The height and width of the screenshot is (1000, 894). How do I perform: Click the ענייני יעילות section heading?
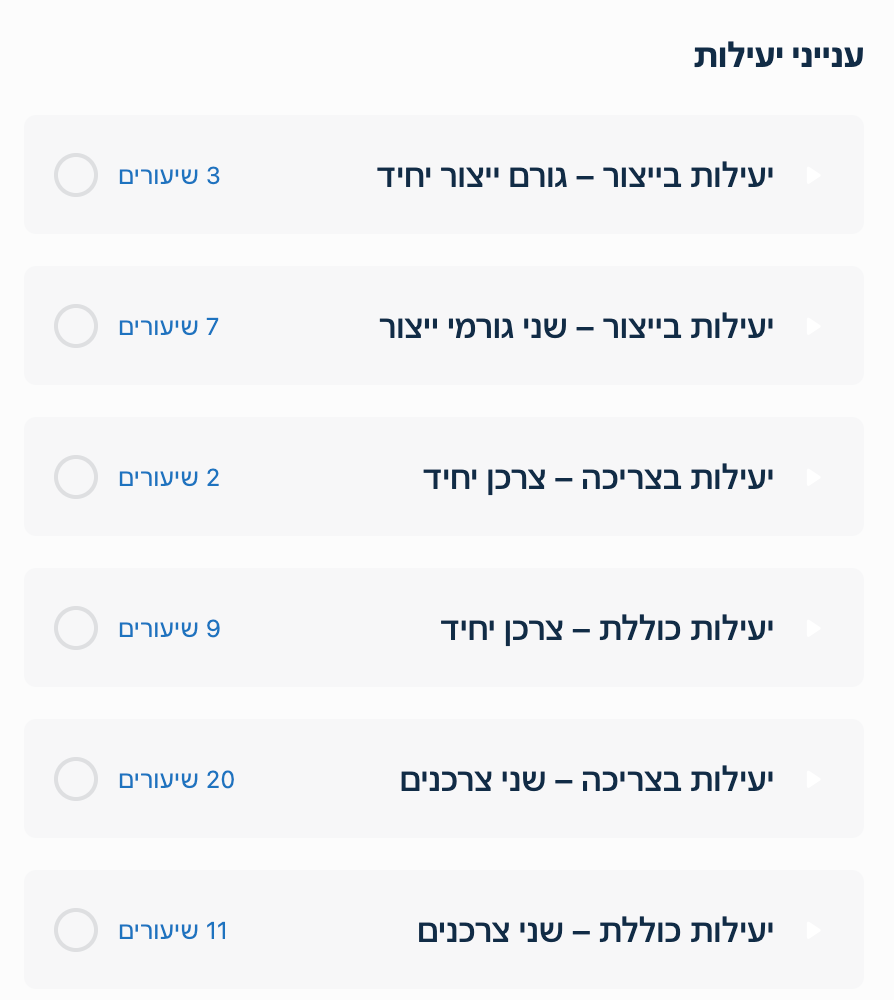pyautogui.click(x=779, y=55)
